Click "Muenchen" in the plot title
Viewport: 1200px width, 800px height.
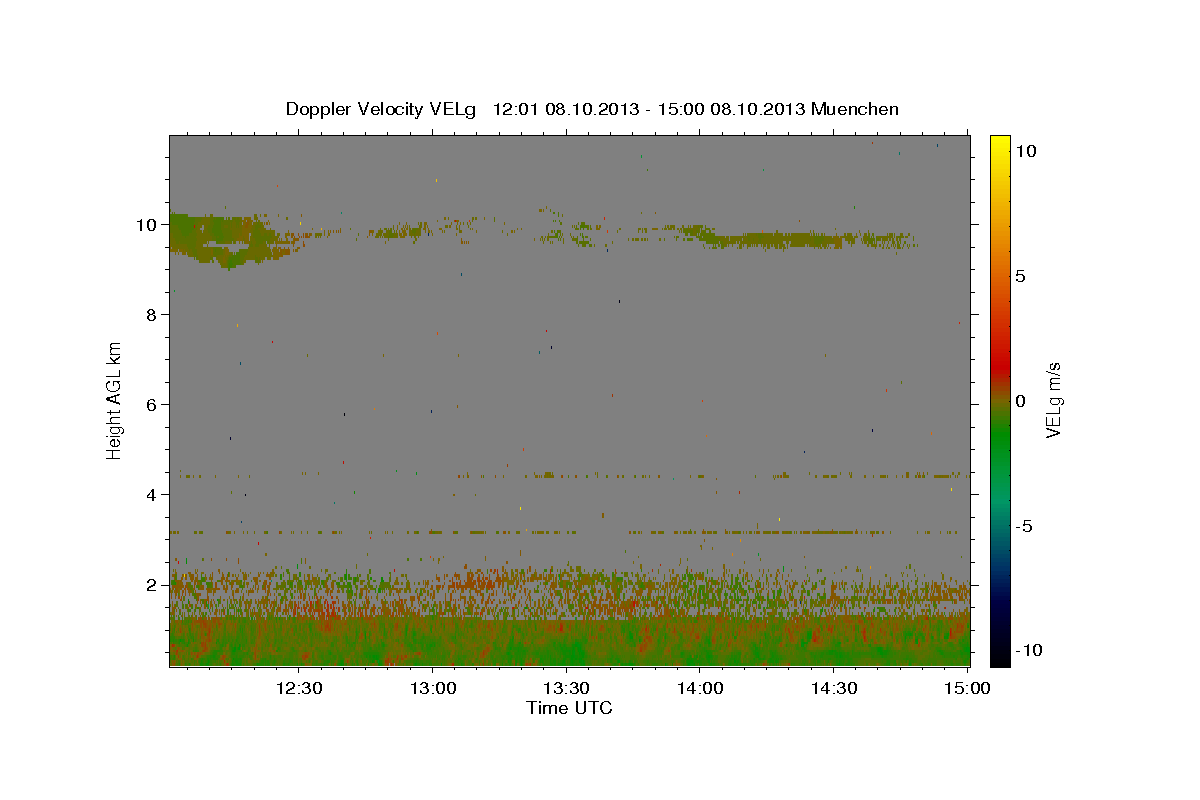pyautogui.click(x=855, y=109)
